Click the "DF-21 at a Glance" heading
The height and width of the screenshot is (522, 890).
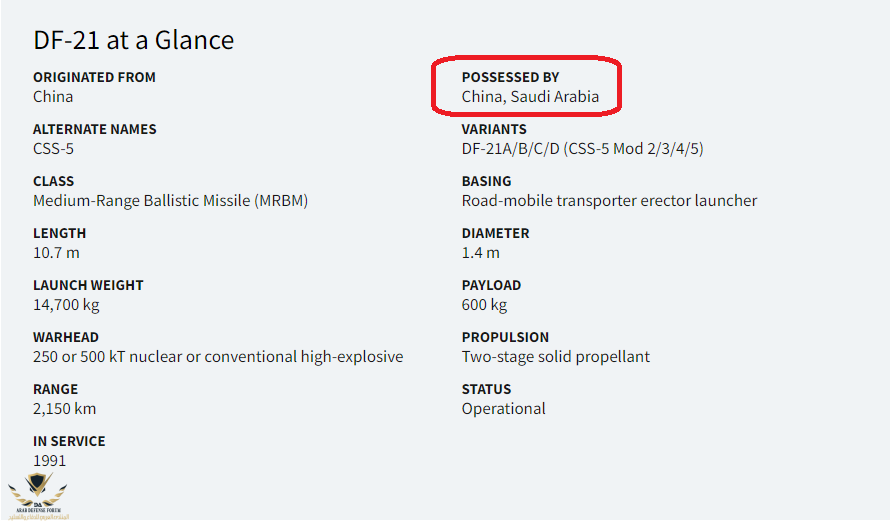(133, 40)
